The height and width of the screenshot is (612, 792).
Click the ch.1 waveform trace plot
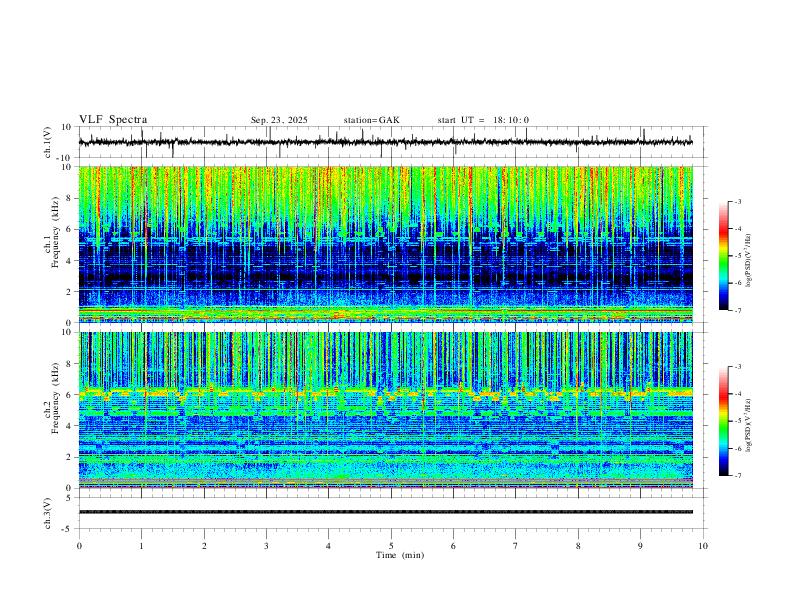coord(386,142)
